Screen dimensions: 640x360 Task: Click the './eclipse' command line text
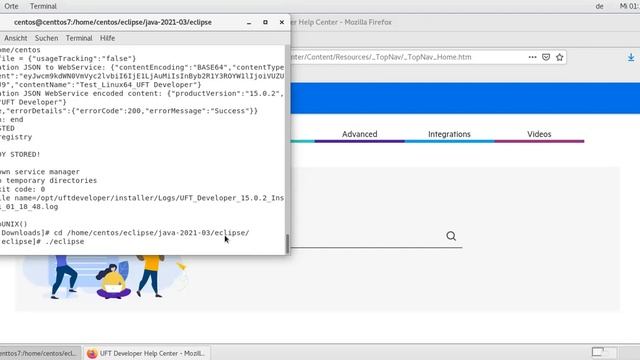point(65,242)
